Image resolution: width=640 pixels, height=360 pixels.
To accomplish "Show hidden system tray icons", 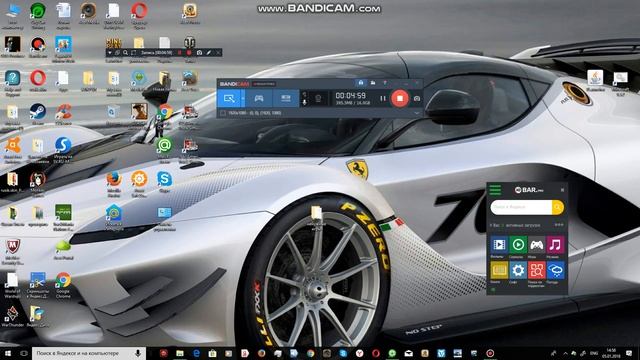I will (565, 353).
